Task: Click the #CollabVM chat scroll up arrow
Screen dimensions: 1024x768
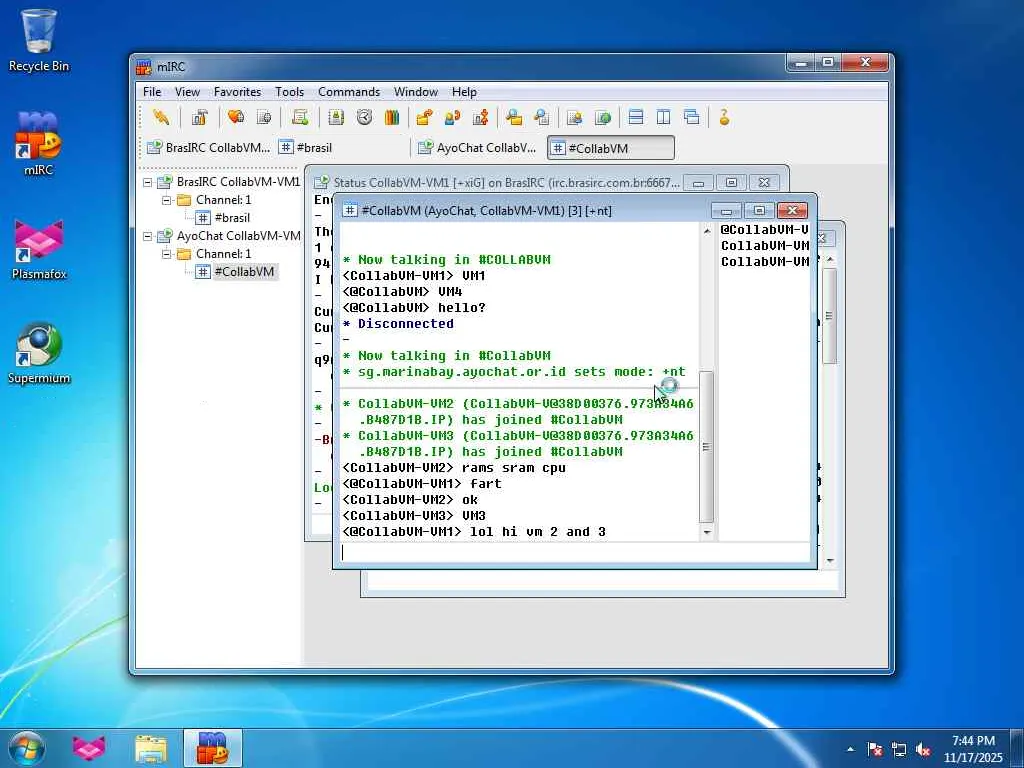Action: coord(707,231)
